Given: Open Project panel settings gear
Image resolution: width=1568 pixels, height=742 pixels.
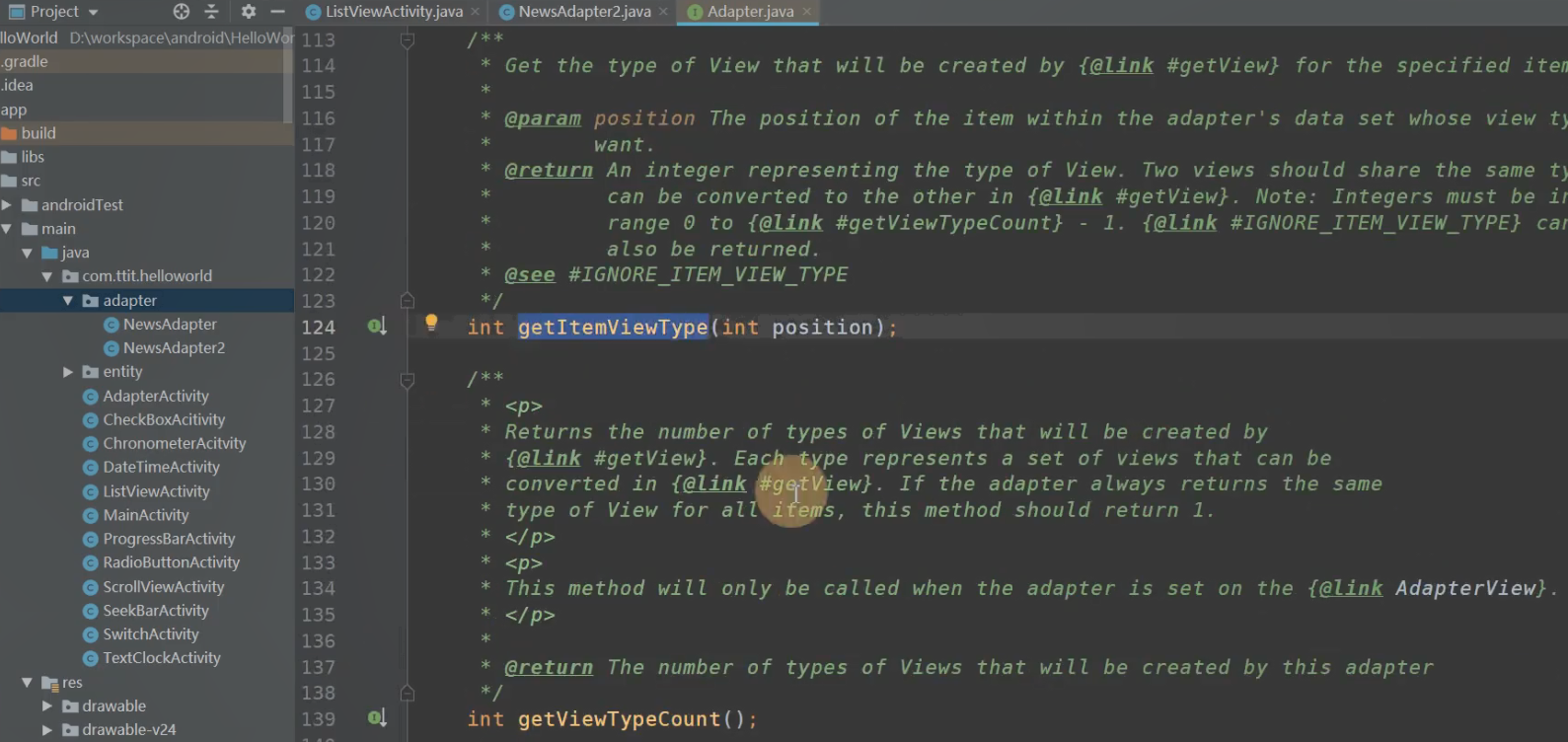Looking at the screenshot, I should point(249,12).
